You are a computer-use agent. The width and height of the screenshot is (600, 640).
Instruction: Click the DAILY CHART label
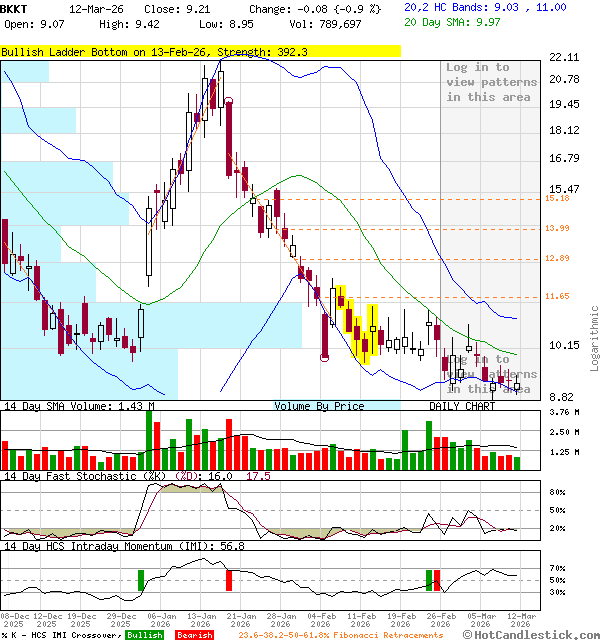click(x=462, y=406)
